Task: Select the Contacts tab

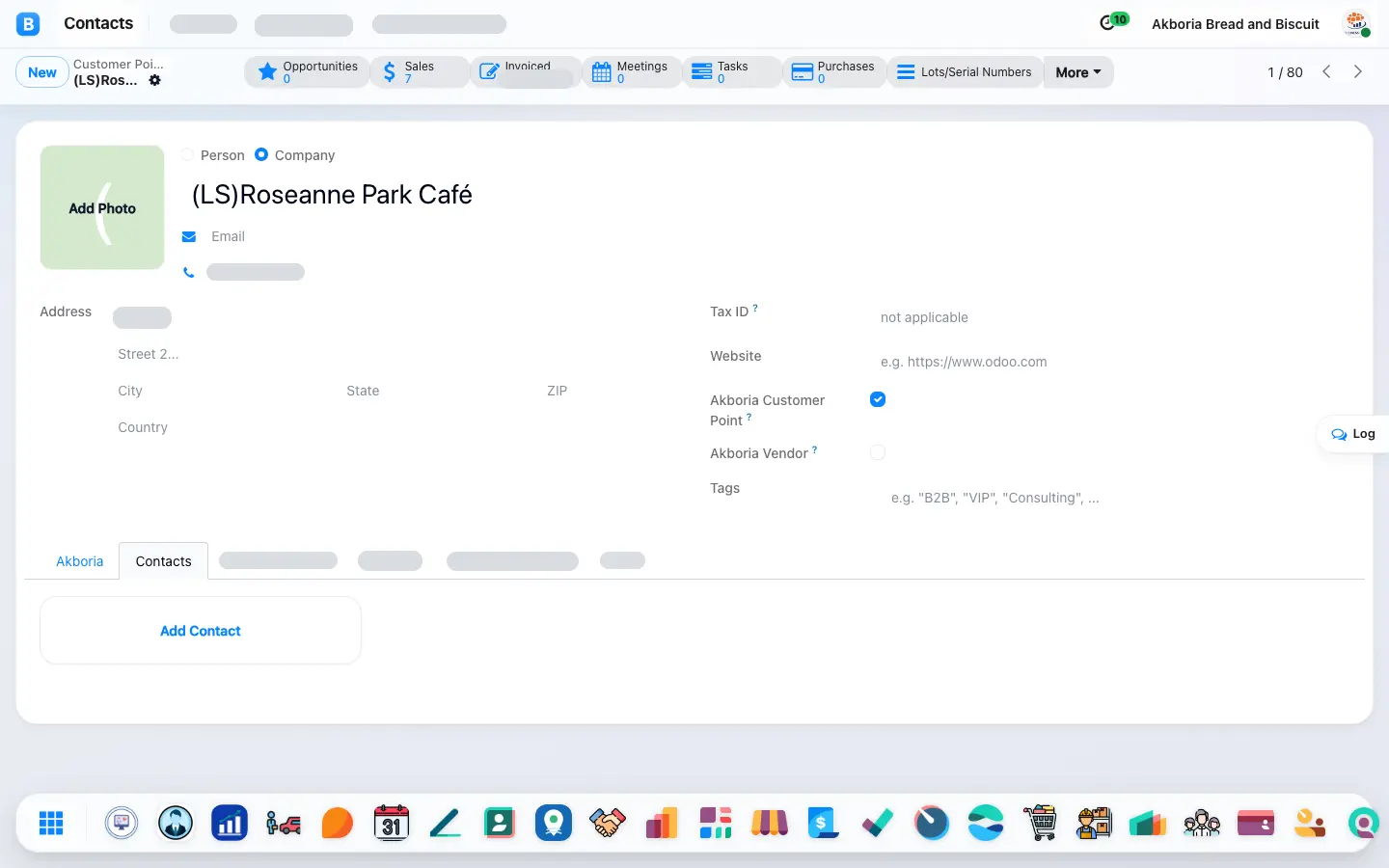Action: [x=163, y=561]
